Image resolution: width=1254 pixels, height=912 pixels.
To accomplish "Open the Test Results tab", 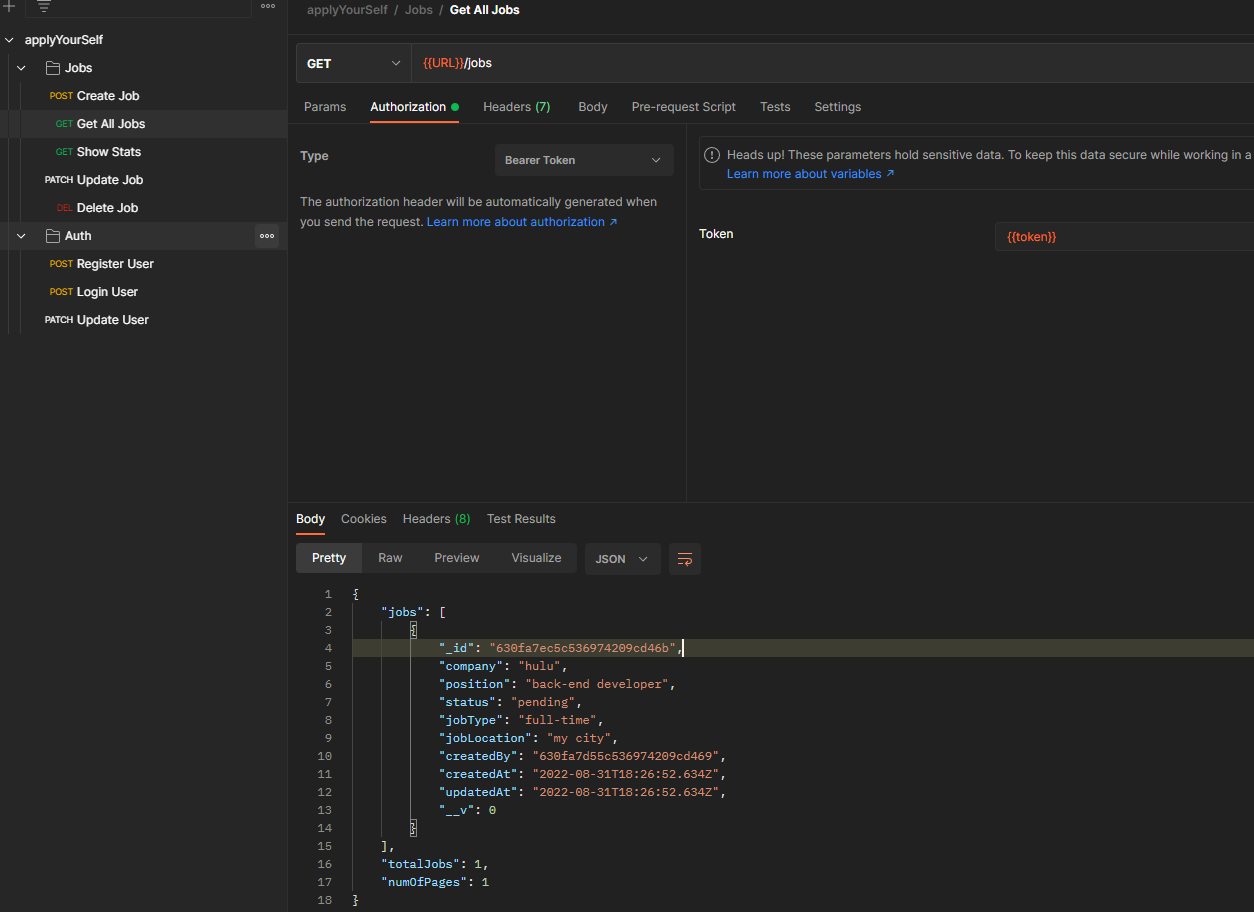I will pyautogui.click(x=521, y=518).
